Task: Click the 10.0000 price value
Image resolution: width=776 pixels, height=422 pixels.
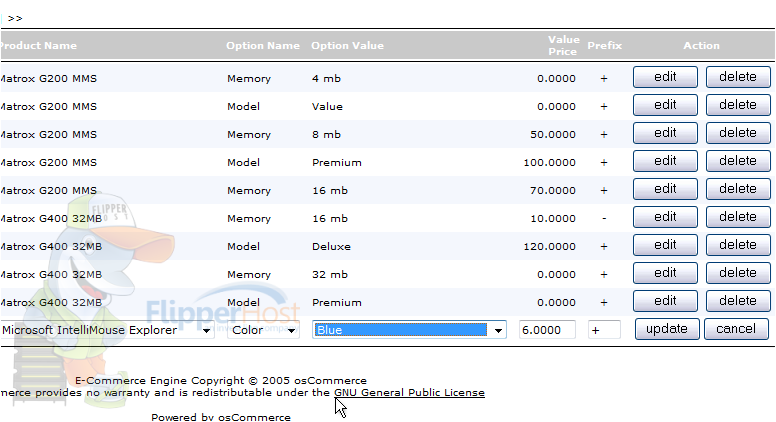Action: pos(553,219)
